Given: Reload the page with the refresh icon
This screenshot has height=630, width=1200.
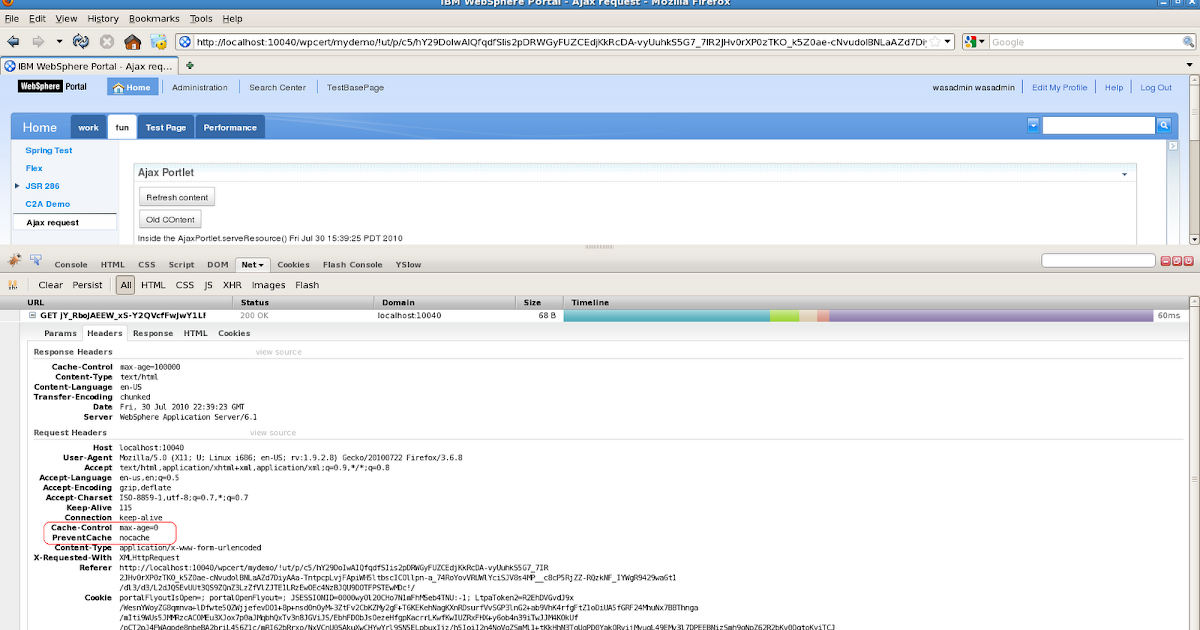Looking at the screenshot, I should [x=81, y=41].
